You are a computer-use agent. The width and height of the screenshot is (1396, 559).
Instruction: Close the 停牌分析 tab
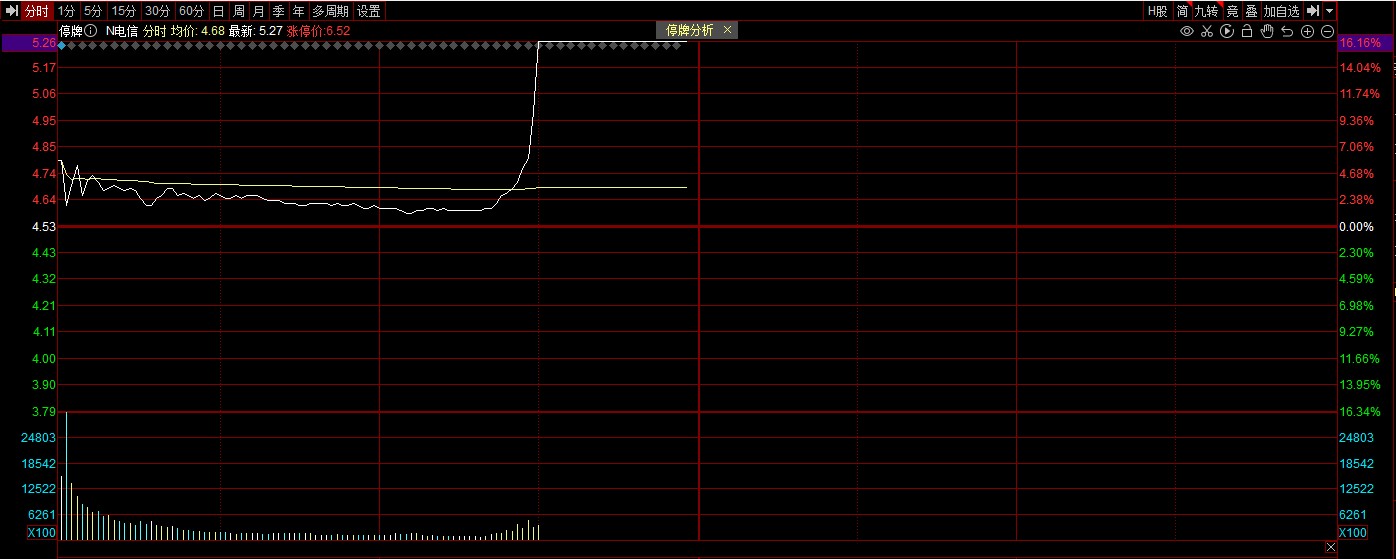[727, 30]
